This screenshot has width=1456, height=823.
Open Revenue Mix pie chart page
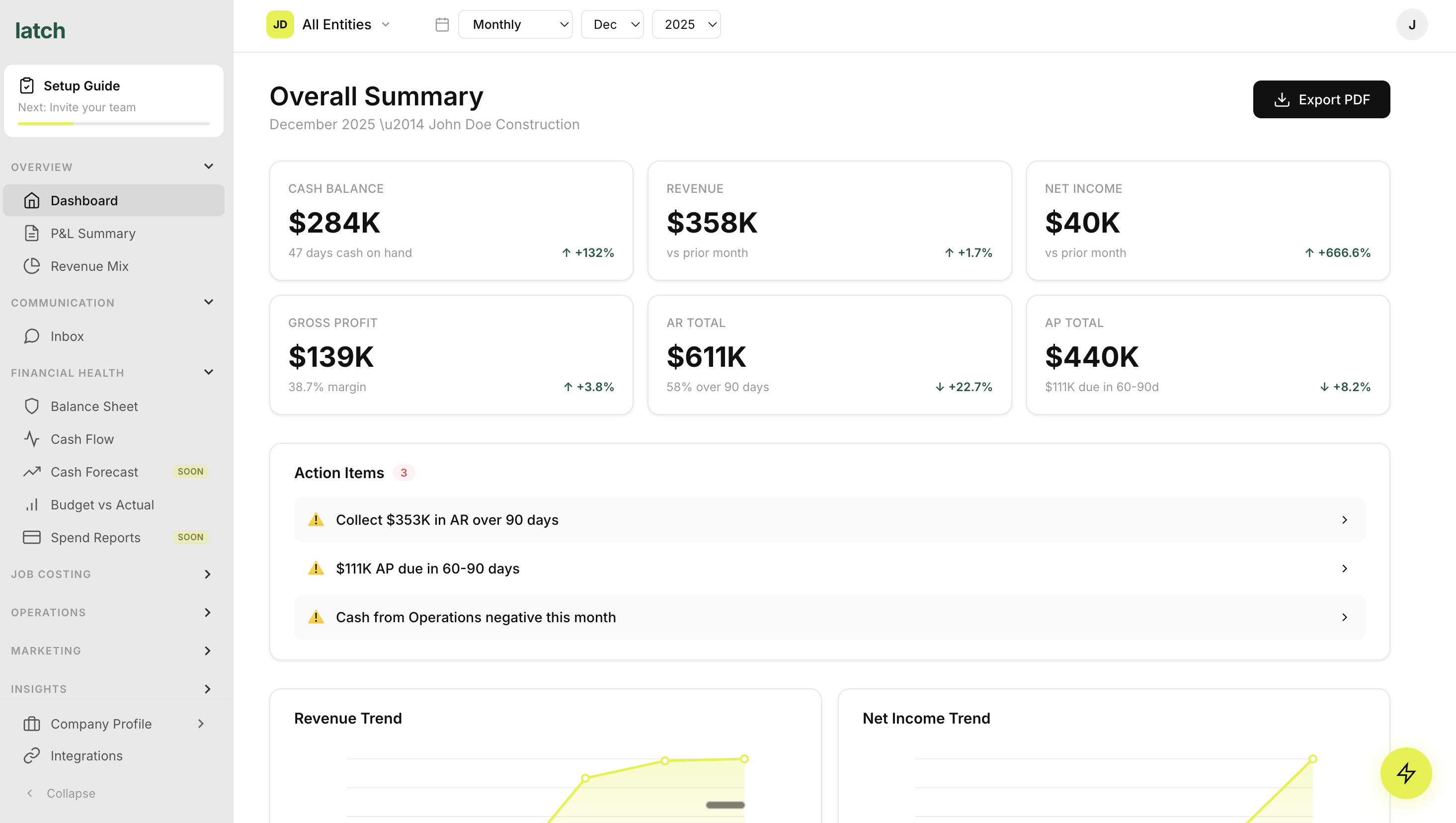pos(89,266)
